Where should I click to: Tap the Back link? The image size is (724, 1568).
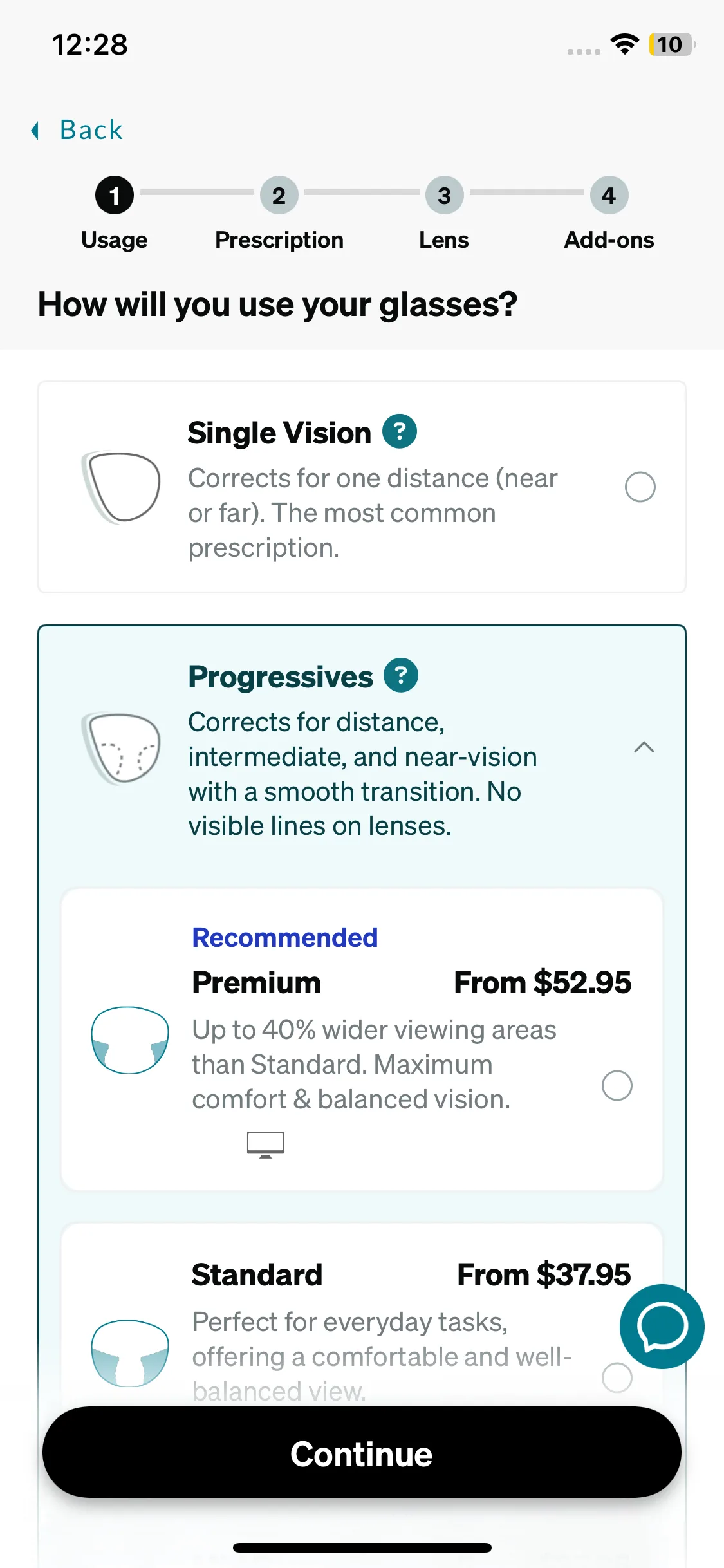(91, 130)
